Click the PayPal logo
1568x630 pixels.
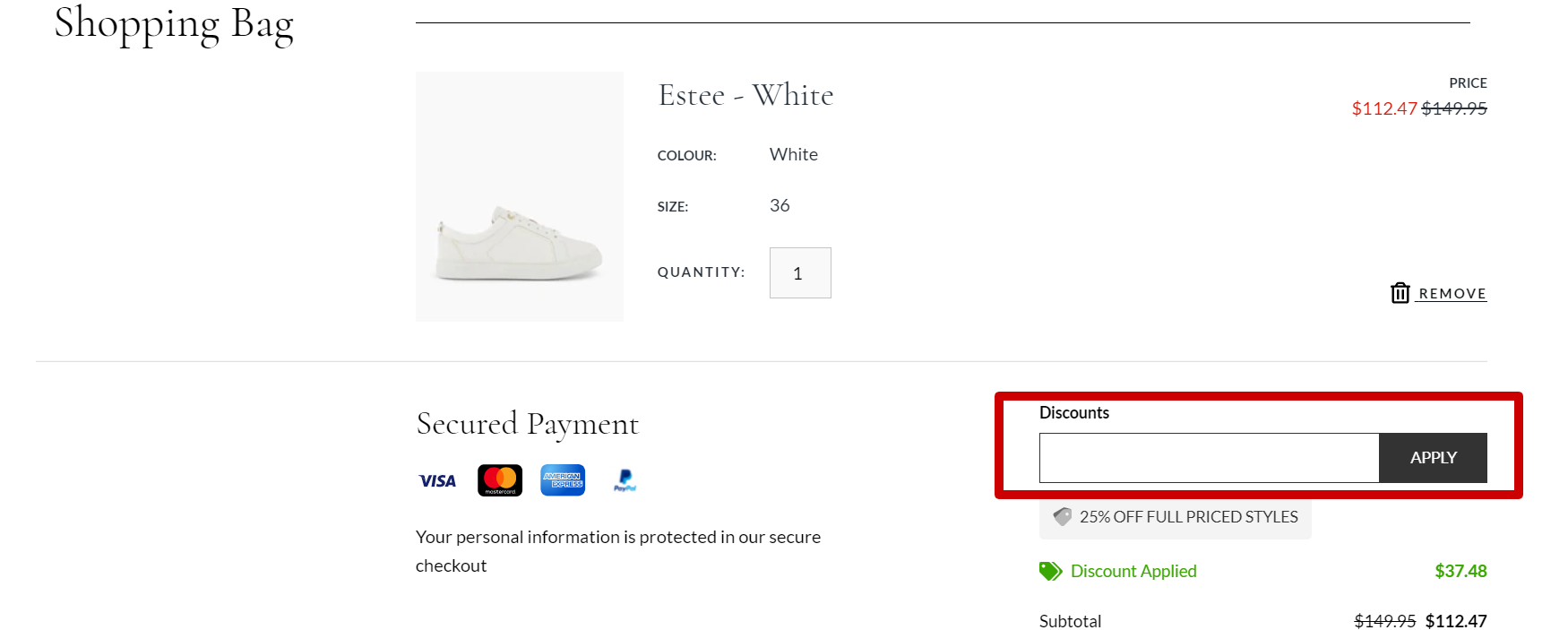click(x=625, y=481)
